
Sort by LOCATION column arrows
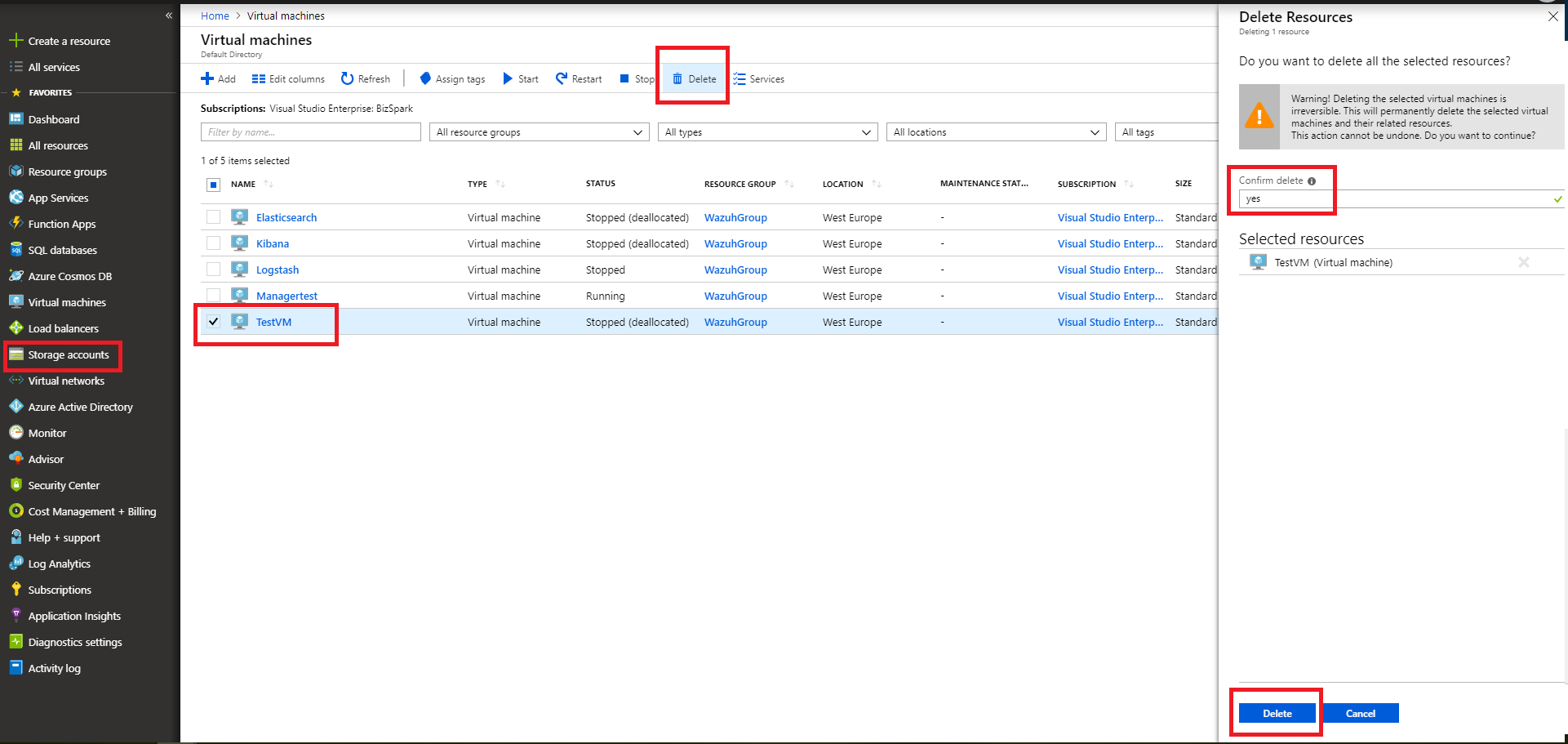tap(877, 185)
